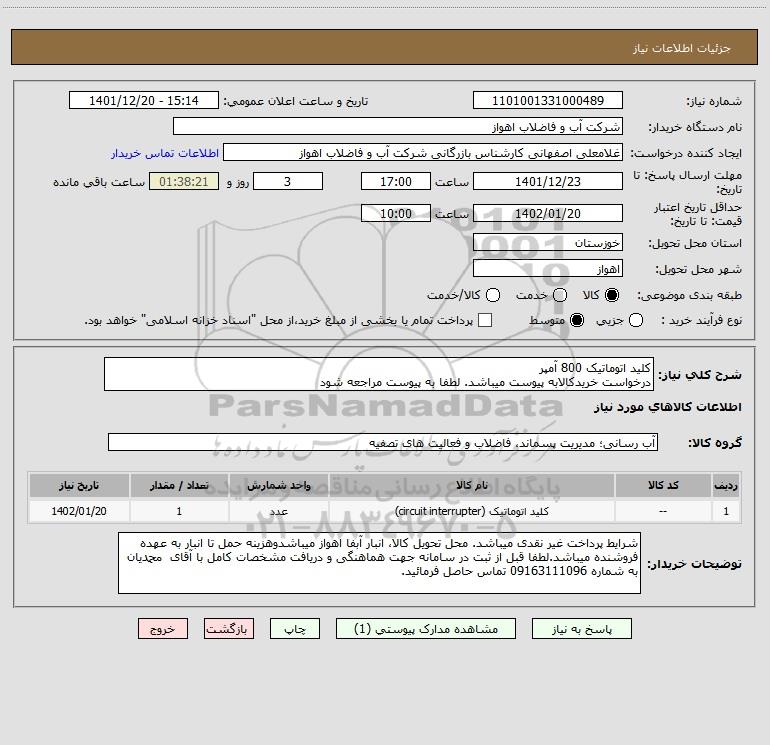Click نام کالا column header
This screenshot has width=770, height=745.
pos(471,485)
